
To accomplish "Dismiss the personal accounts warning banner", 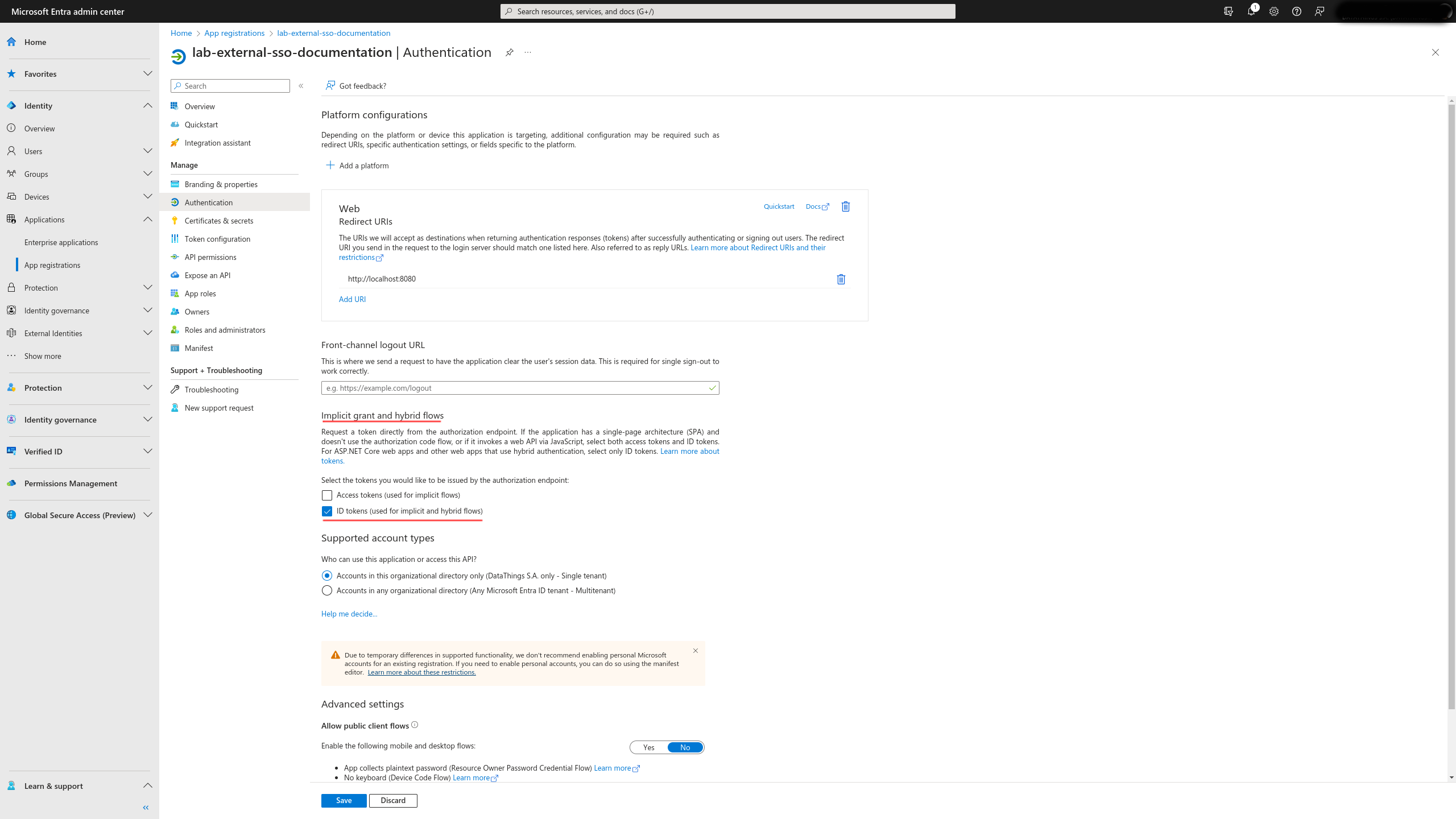I will [x=696, y=651].
